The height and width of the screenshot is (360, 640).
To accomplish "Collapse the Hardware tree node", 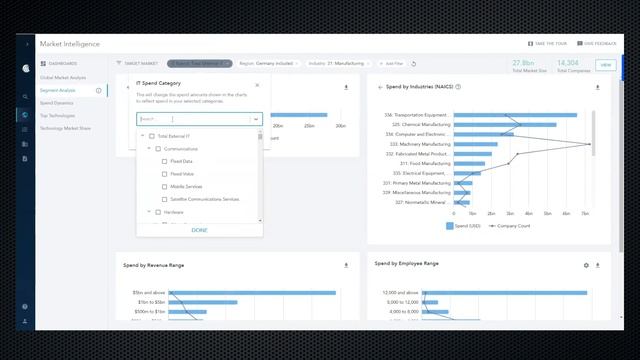I will pos(149,212).
